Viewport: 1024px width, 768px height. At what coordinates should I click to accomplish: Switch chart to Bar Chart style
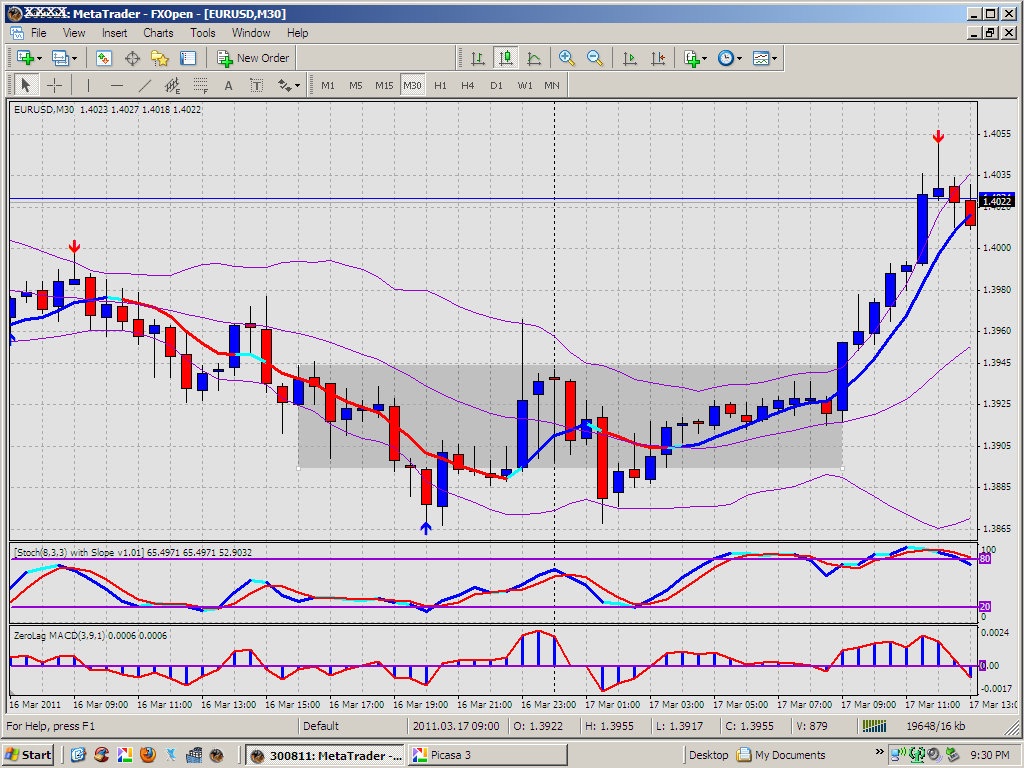click(x=478, y=58)
